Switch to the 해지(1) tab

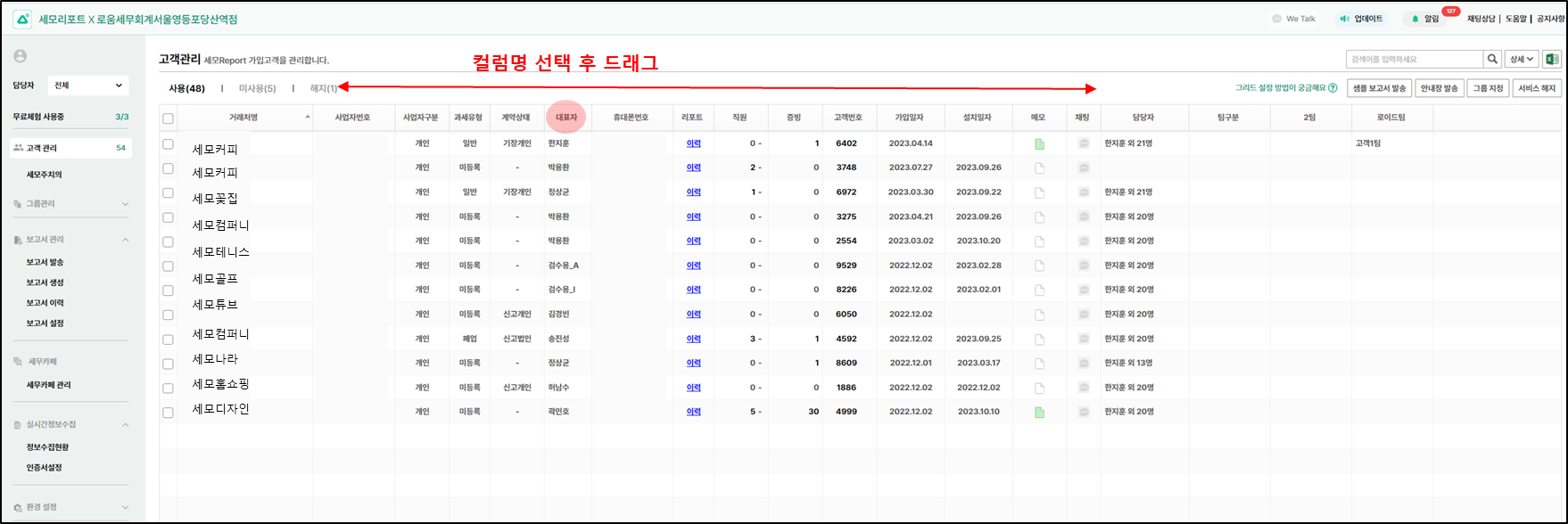324,88
